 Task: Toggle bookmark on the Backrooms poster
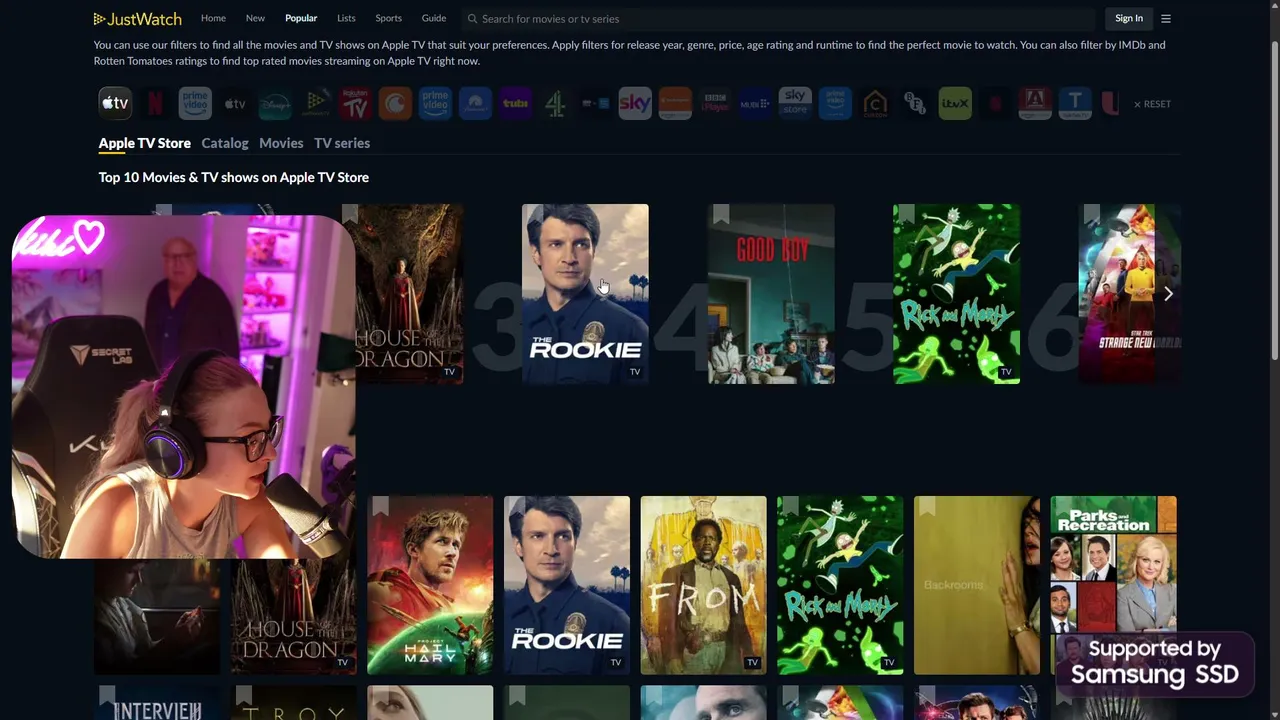927,507
